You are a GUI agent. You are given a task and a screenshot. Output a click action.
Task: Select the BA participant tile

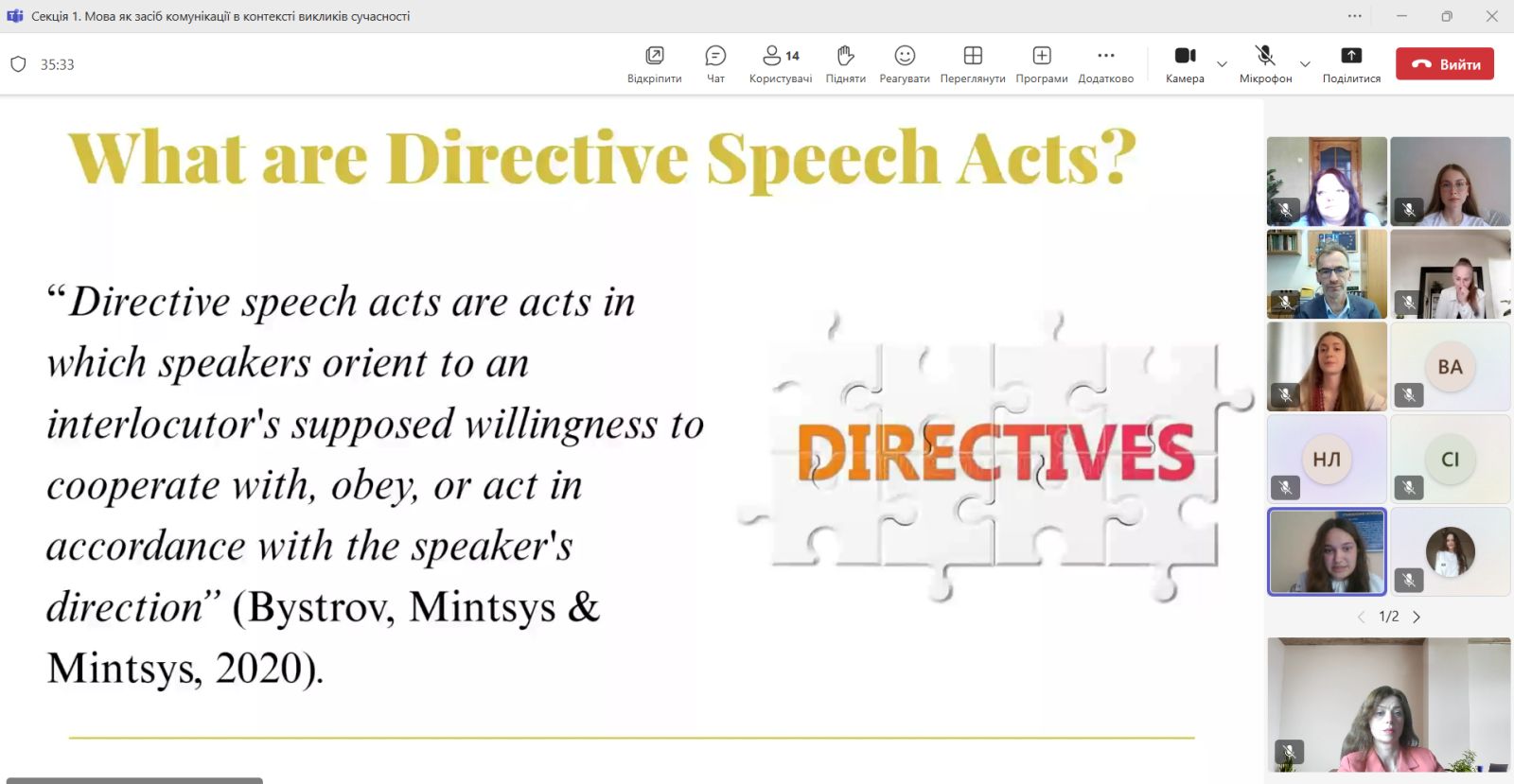click(x=1450, y=367)
